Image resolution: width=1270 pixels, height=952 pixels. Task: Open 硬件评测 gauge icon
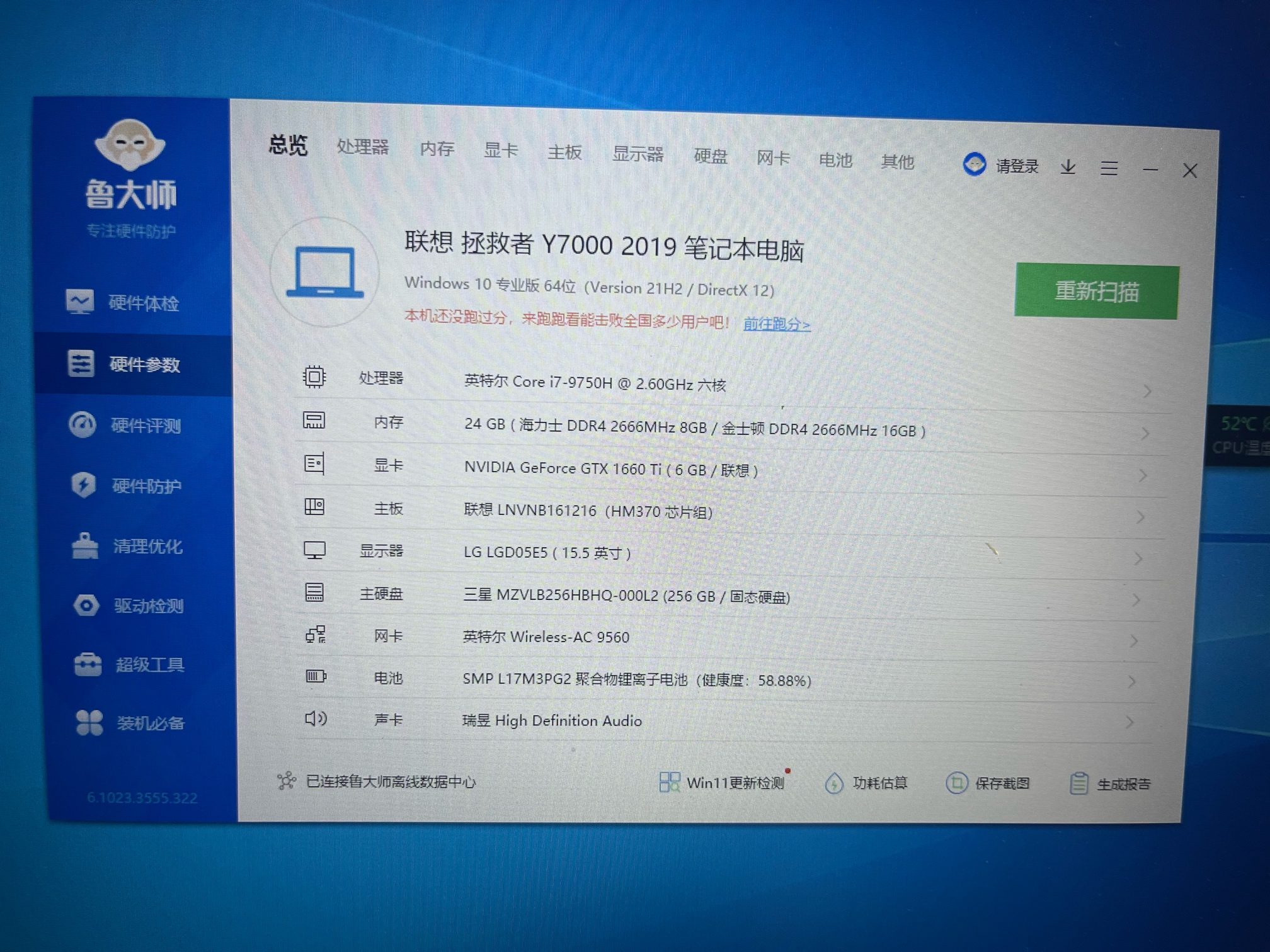pos(82,424)
